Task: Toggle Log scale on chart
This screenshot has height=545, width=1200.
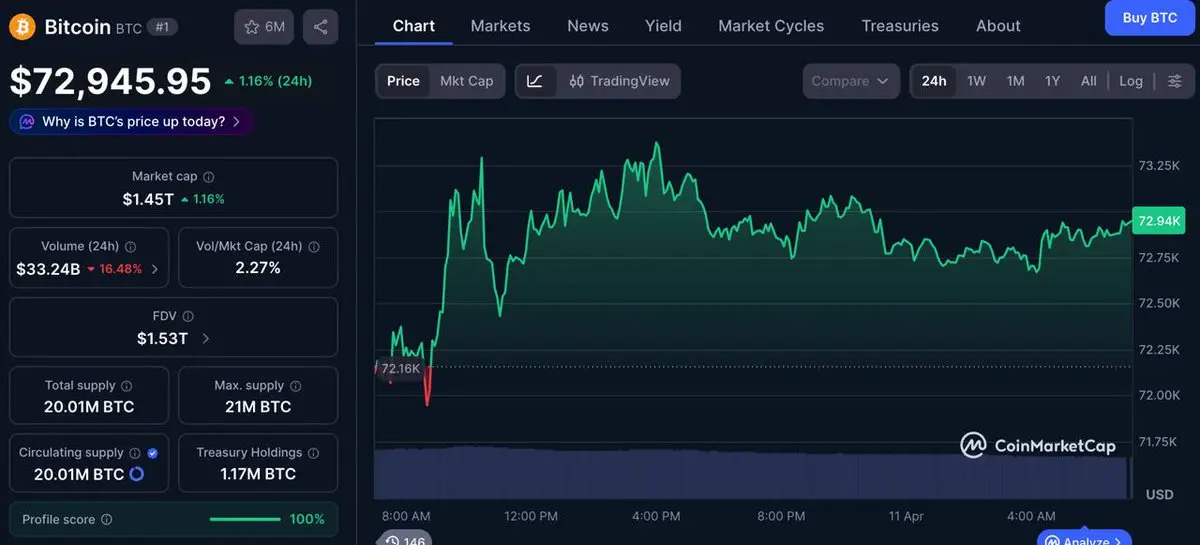Action: tap(1131, 81)
